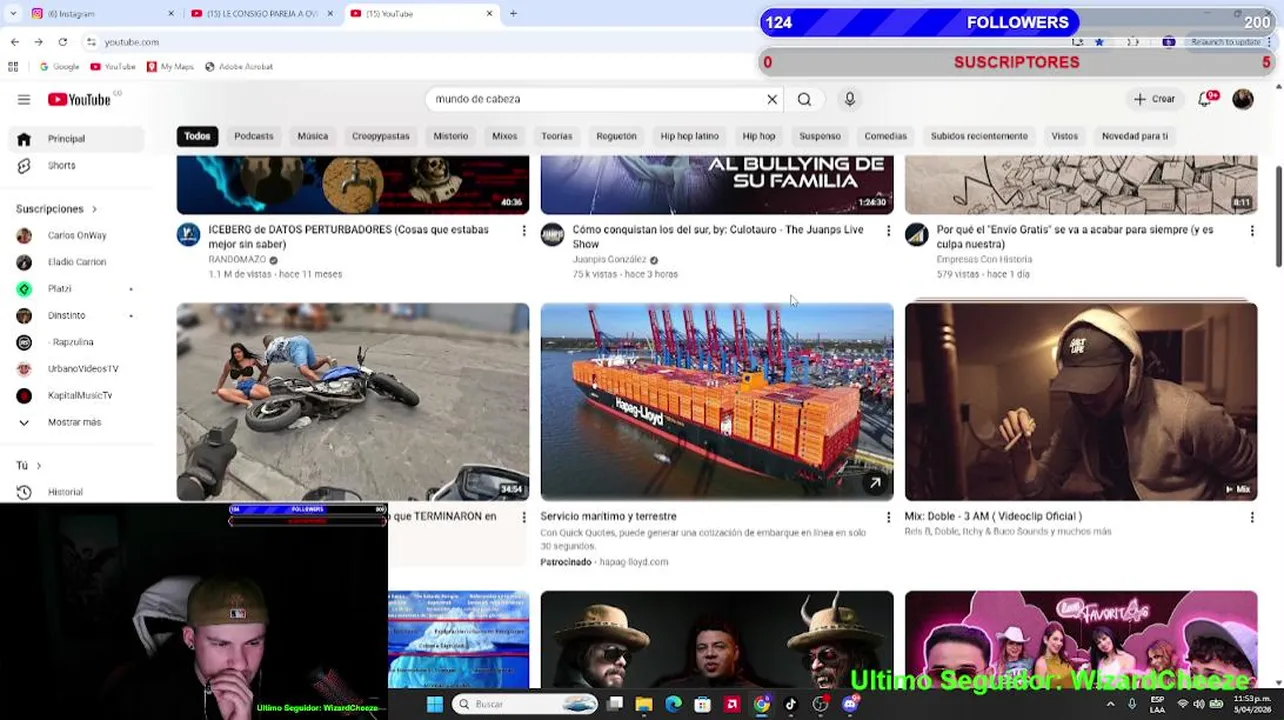The height and width of the screenshot is (720, 1284).
Task: Open options menu for Culotauro video
Action: pos(888,231)
